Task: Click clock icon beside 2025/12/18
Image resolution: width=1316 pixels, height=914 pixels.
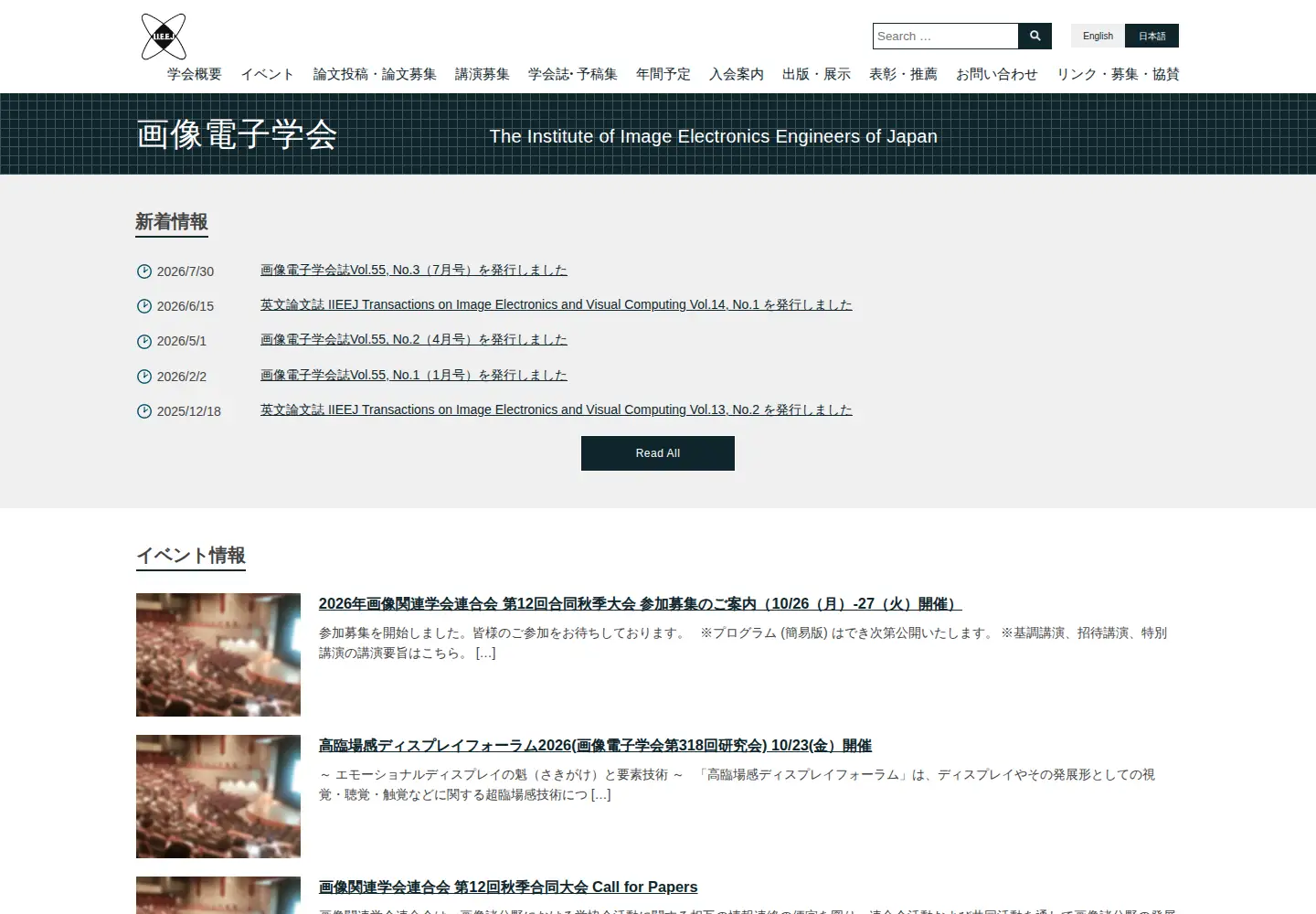Action: pos(144,411)
